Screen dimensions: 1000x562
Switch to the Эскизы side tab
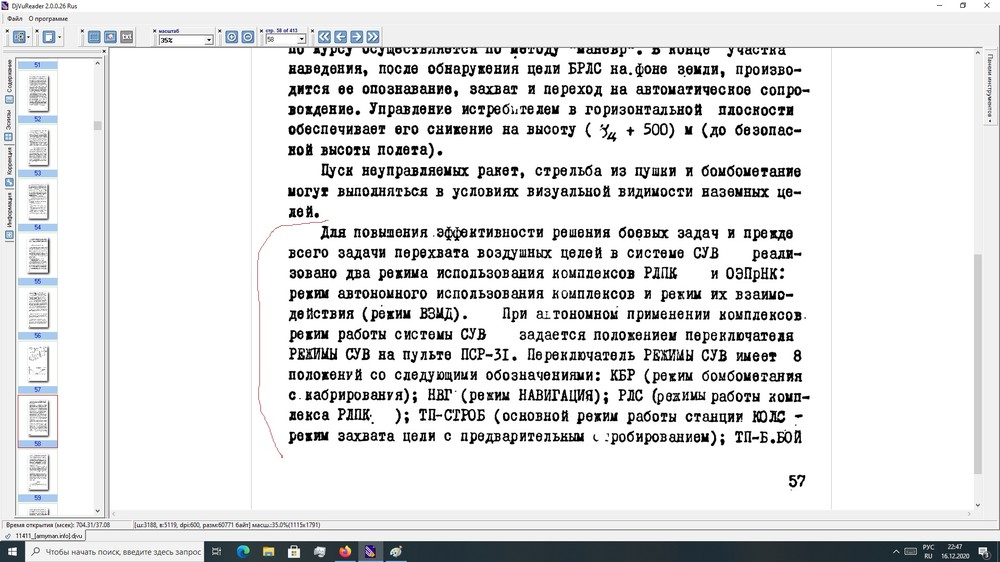coord(9,124)
